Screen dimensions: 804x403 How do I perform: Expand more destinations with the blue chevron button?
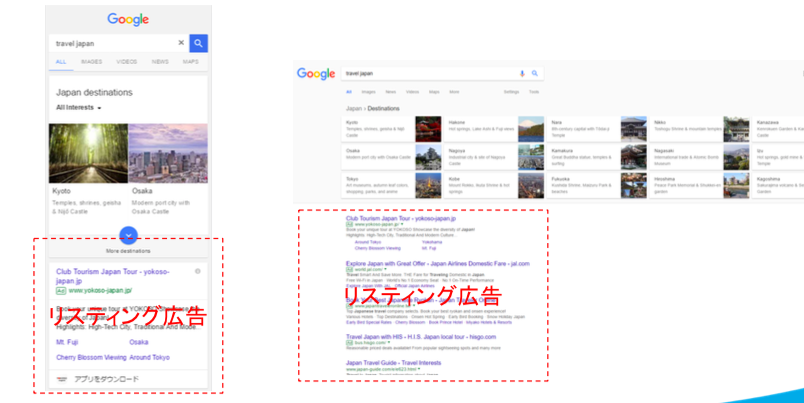(x=128, y=235)
